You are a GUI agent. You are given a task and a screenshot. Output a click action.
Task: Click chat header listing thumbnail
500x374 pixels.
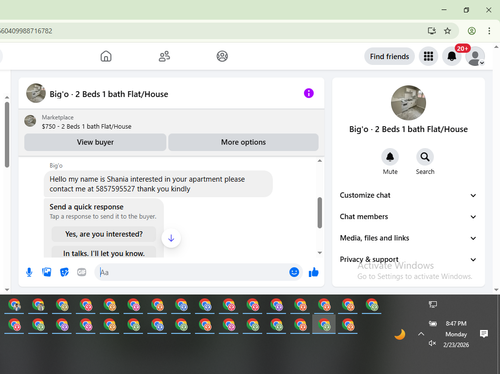point(36,93)
